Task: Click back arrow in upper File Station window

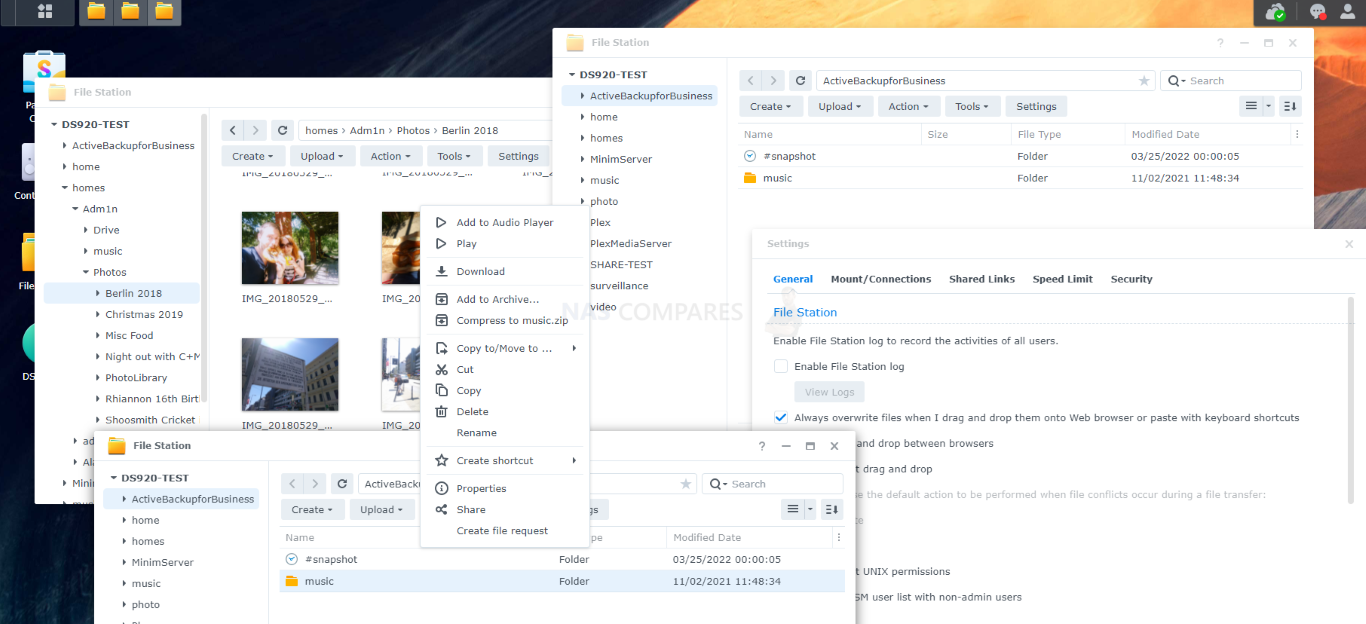Action: click(751, 80)
